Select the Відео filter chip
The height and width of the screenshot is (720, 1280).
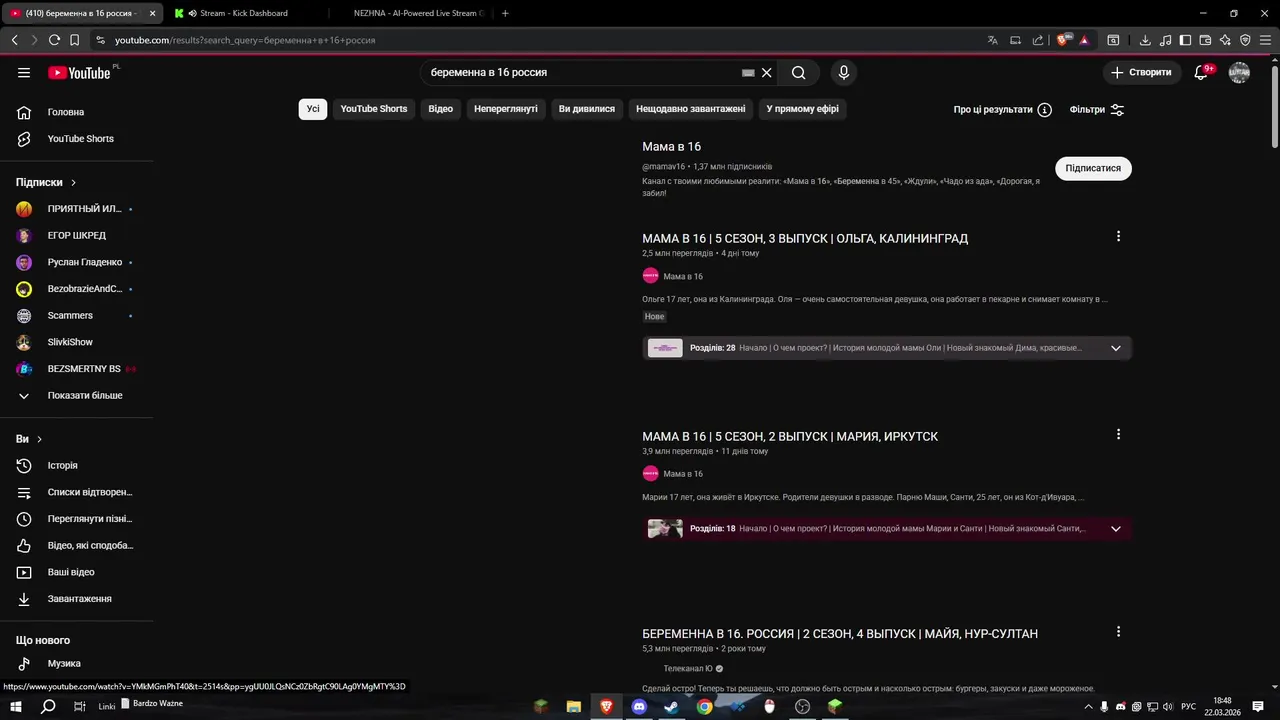[441, 109]
